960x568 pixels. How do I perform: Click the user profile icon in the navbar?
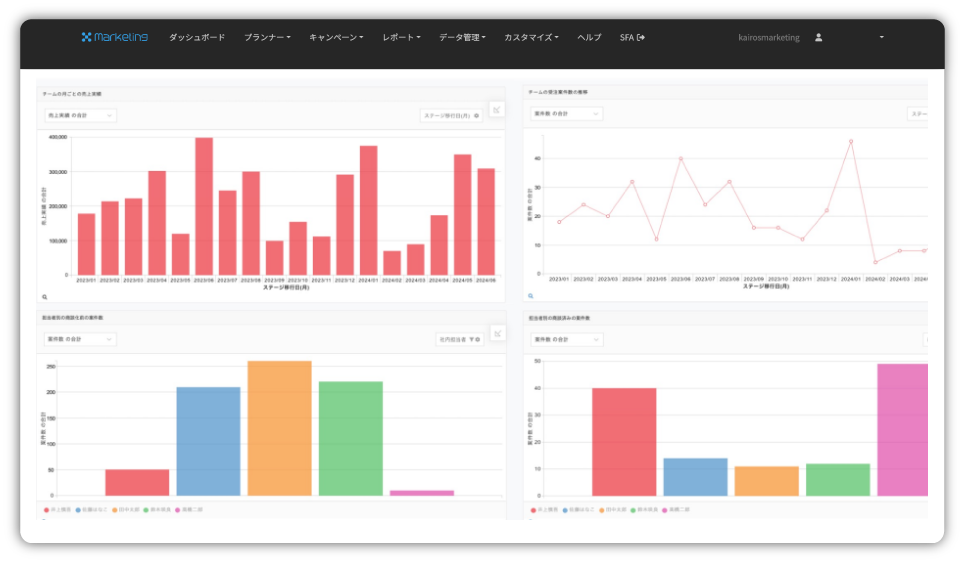pos(818,37)
